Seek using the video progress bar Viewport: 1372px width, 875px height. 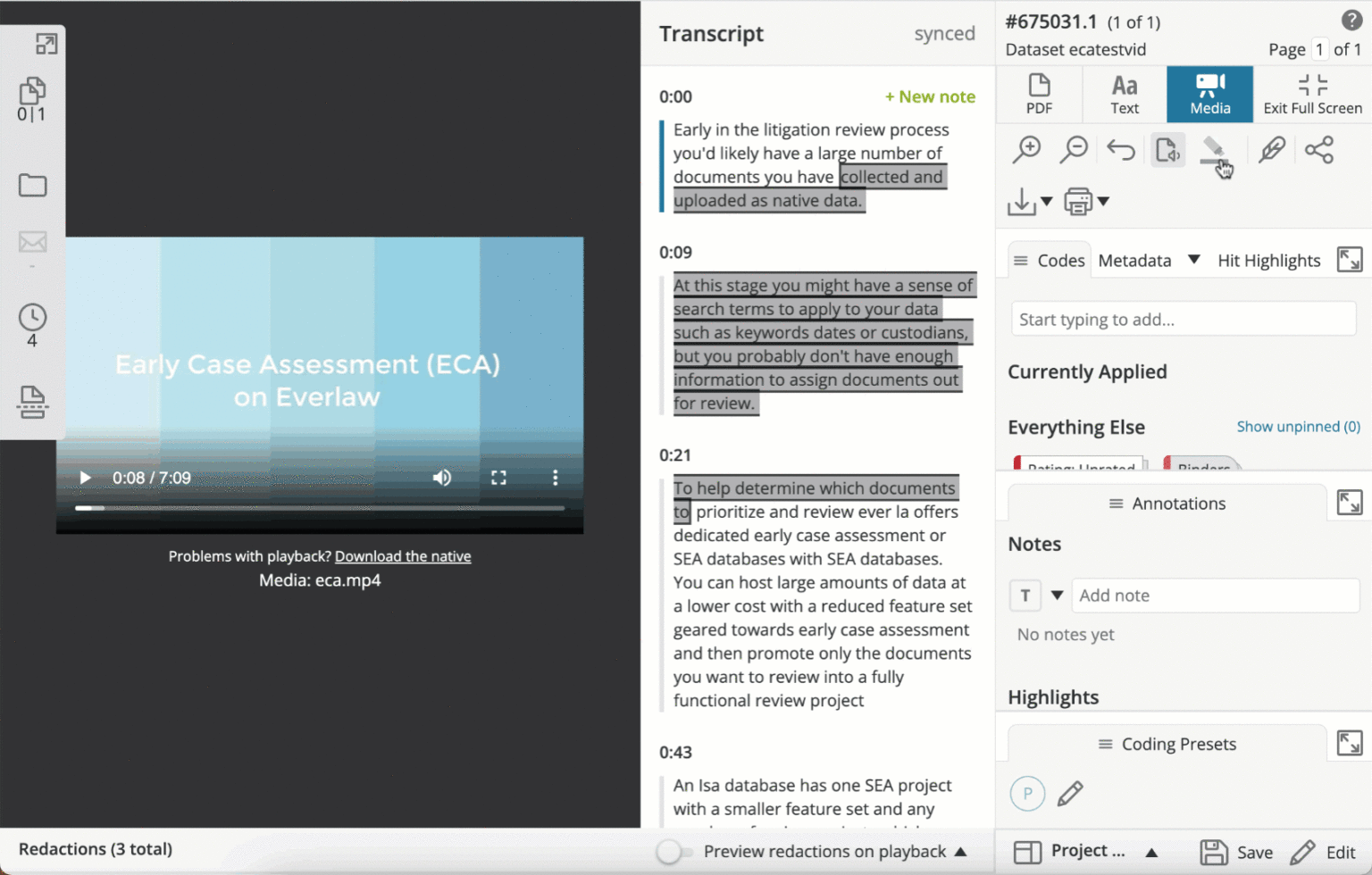(x=320, y=508)
